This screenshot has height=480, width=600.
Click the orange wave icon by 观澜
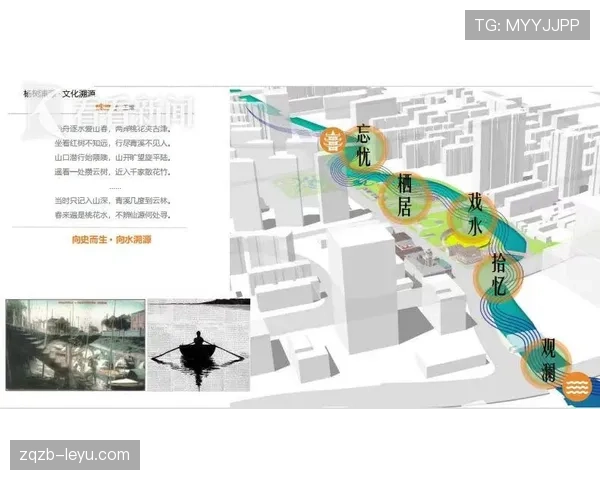[578, 386]
